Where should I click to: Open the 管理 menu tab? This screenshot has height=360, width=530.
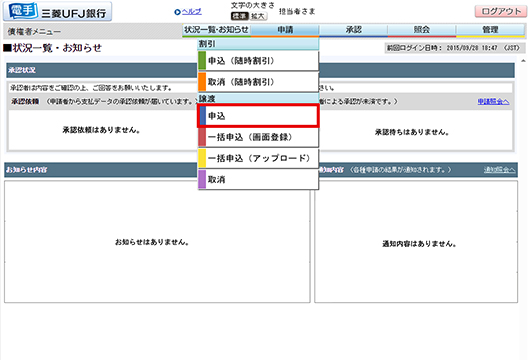490,30
